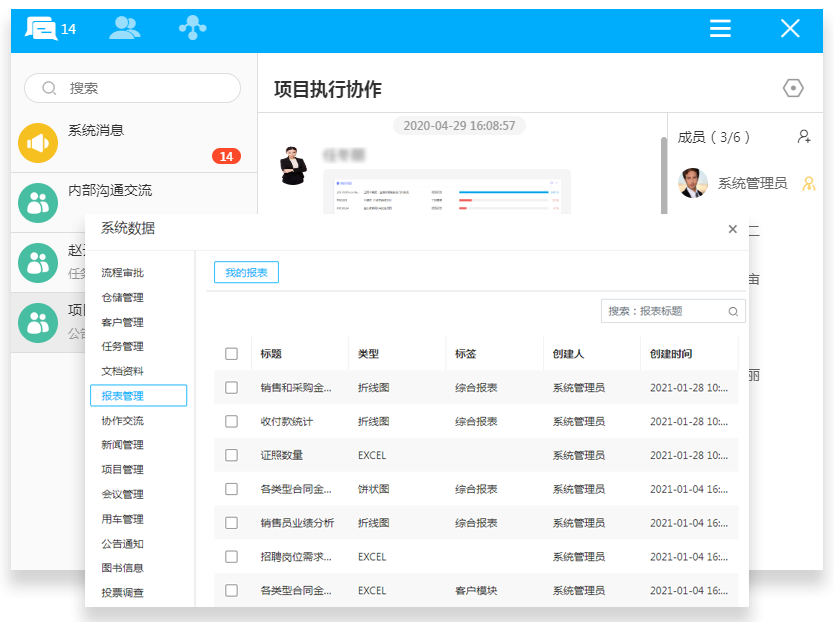
Task: Open the 证照数量 report title
Action: click(281, 455)
